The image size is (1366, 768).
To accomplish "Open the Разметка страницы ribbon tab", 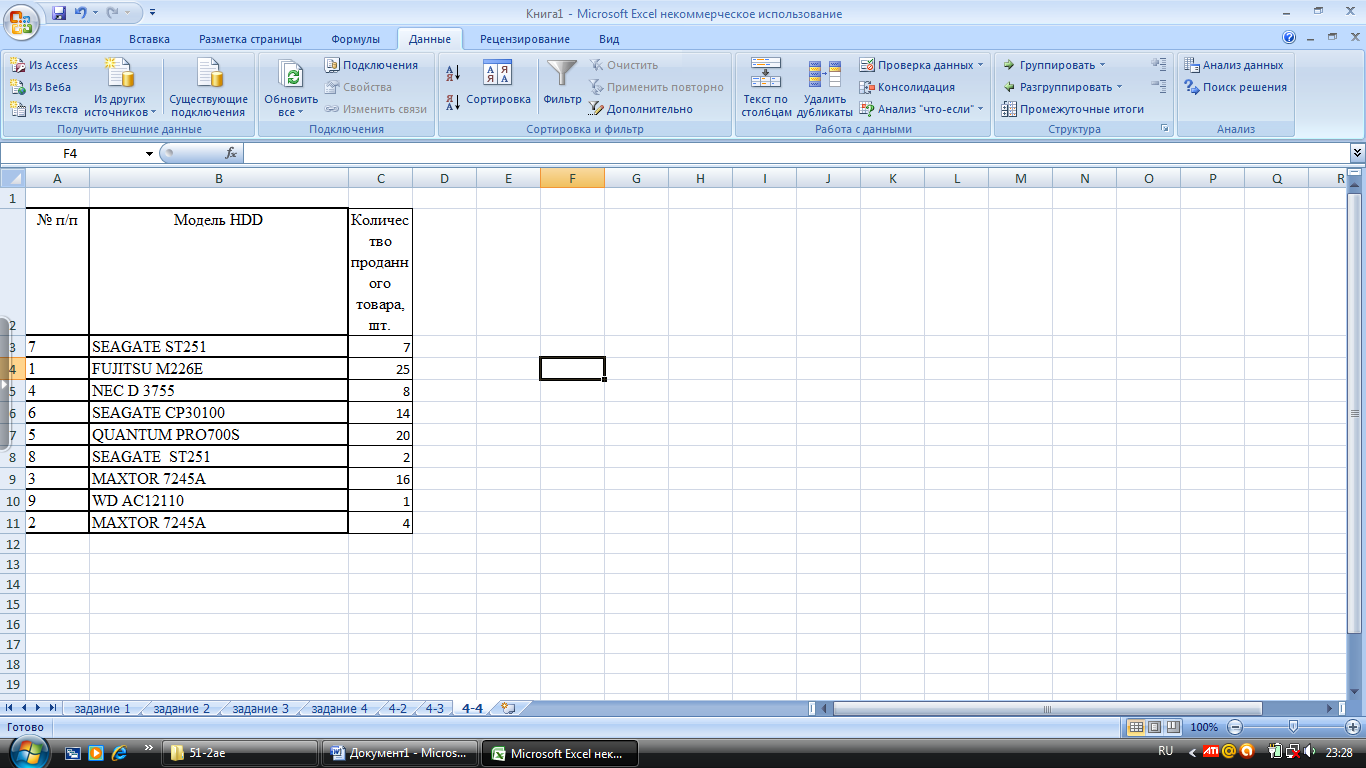I will tap(250, 39).
